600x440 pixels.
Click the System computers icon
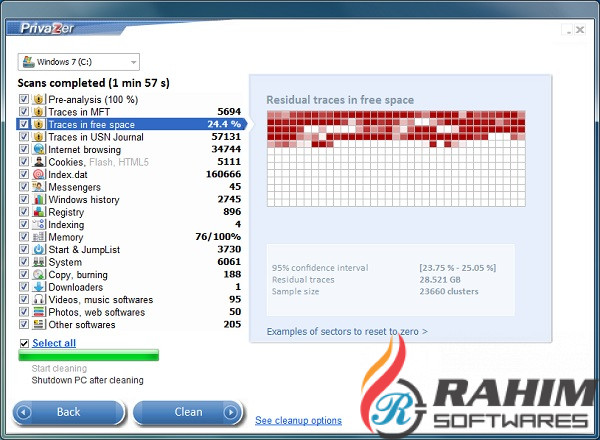39,262
